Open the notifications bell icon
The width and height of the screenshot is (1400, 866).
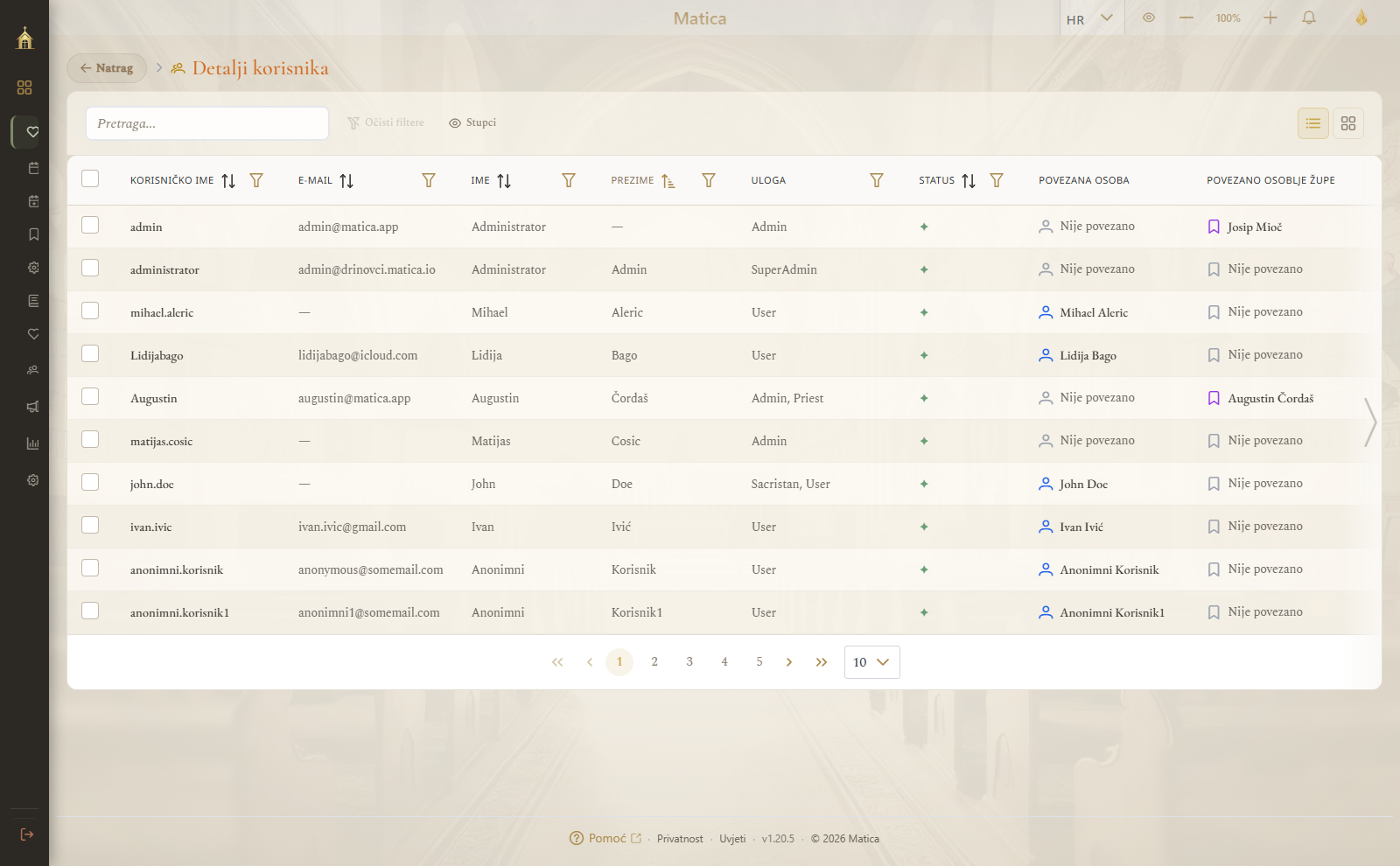1309,18
